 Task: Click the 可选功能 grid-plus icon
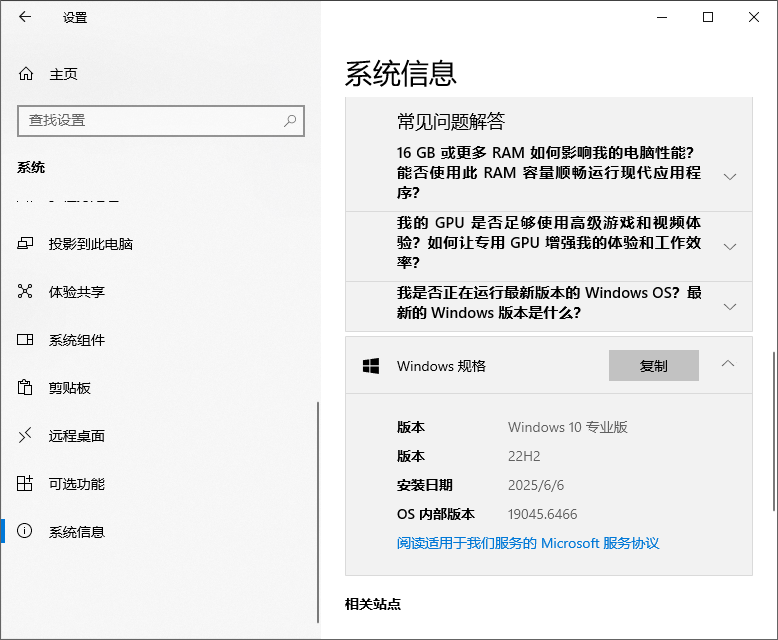click(x=25, y=483)
